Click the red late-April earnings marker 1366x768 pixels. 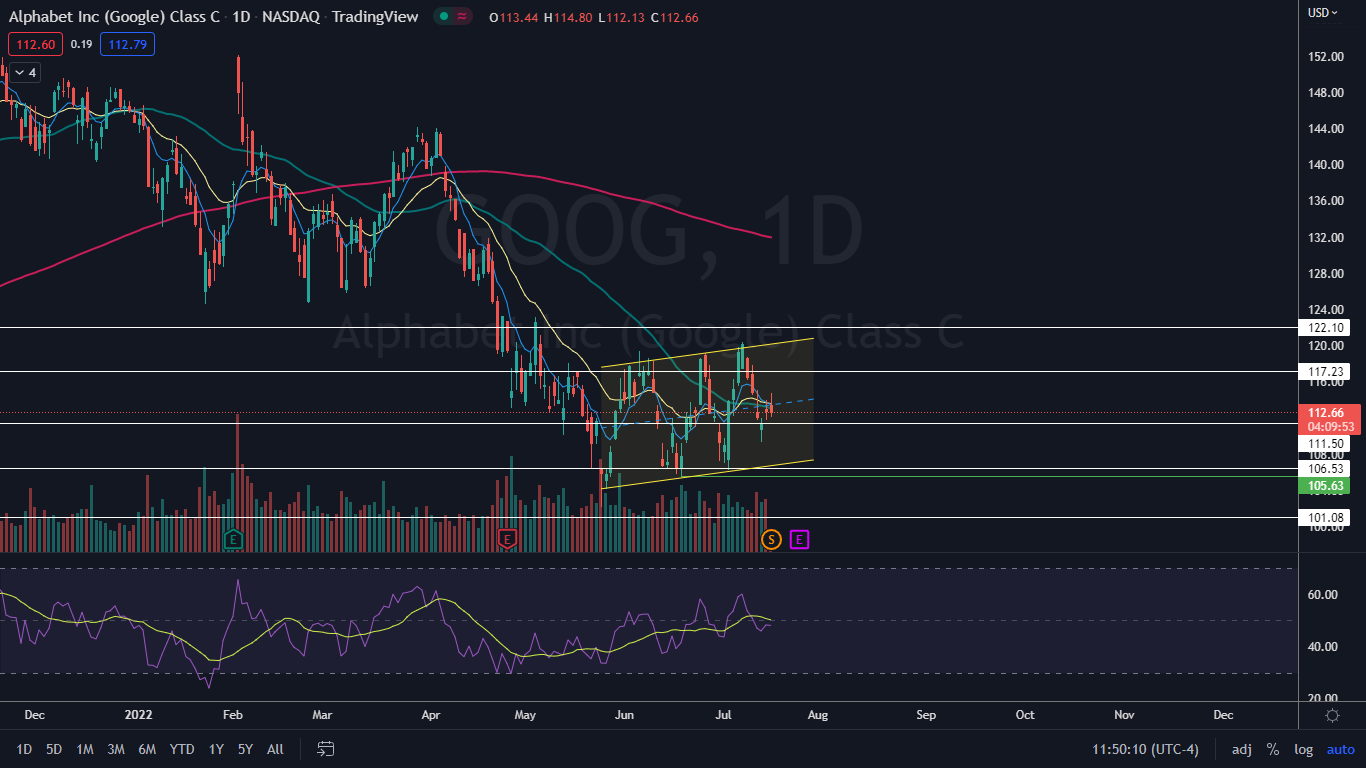506,539
